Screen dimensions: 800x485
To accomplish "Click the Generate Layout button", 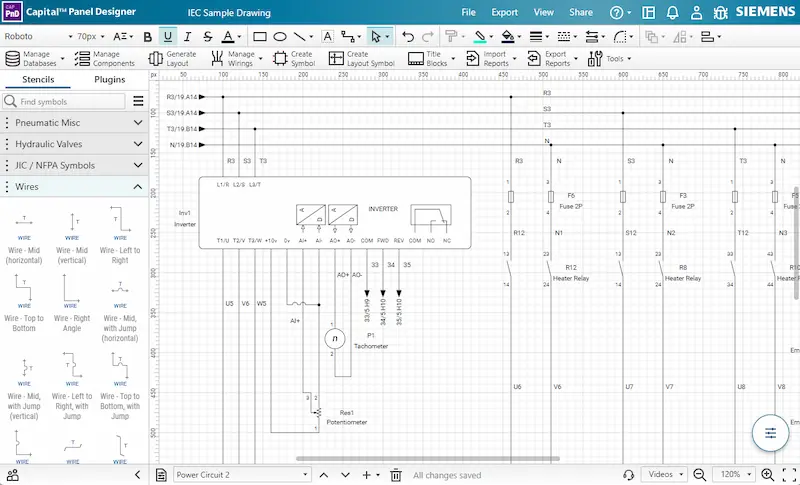I will [173, 58].
